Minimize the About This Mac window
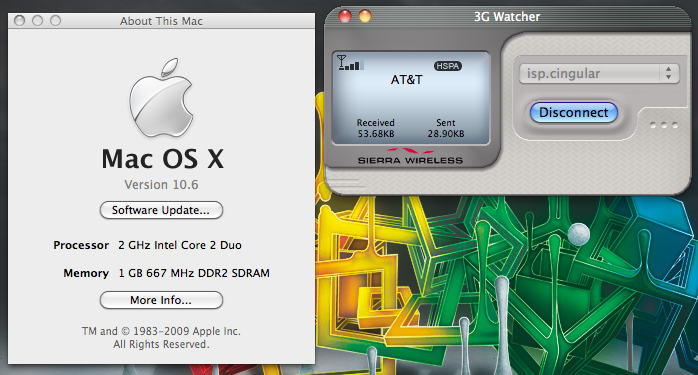The image size is (698, 375). (x=37, y=20)
